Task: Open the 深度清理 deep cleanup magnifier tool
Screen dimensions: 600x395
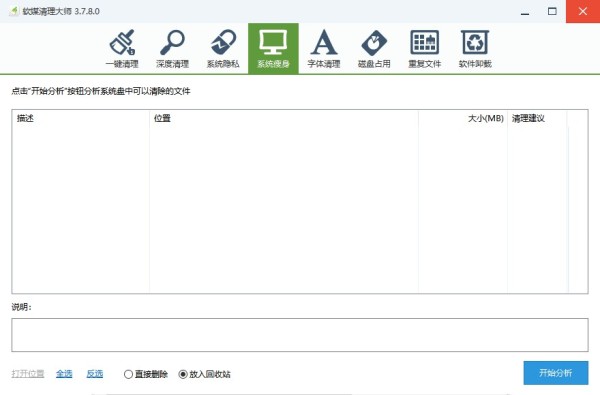Action: [x=173, y=49]
